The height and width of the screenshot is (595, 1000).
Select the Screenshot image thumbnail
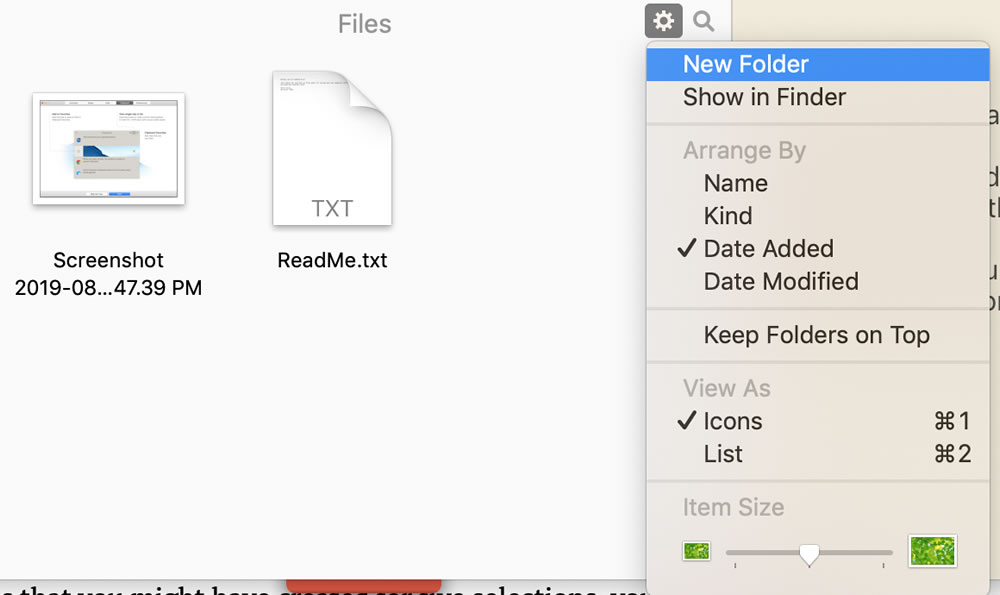(x=108, y=149)
